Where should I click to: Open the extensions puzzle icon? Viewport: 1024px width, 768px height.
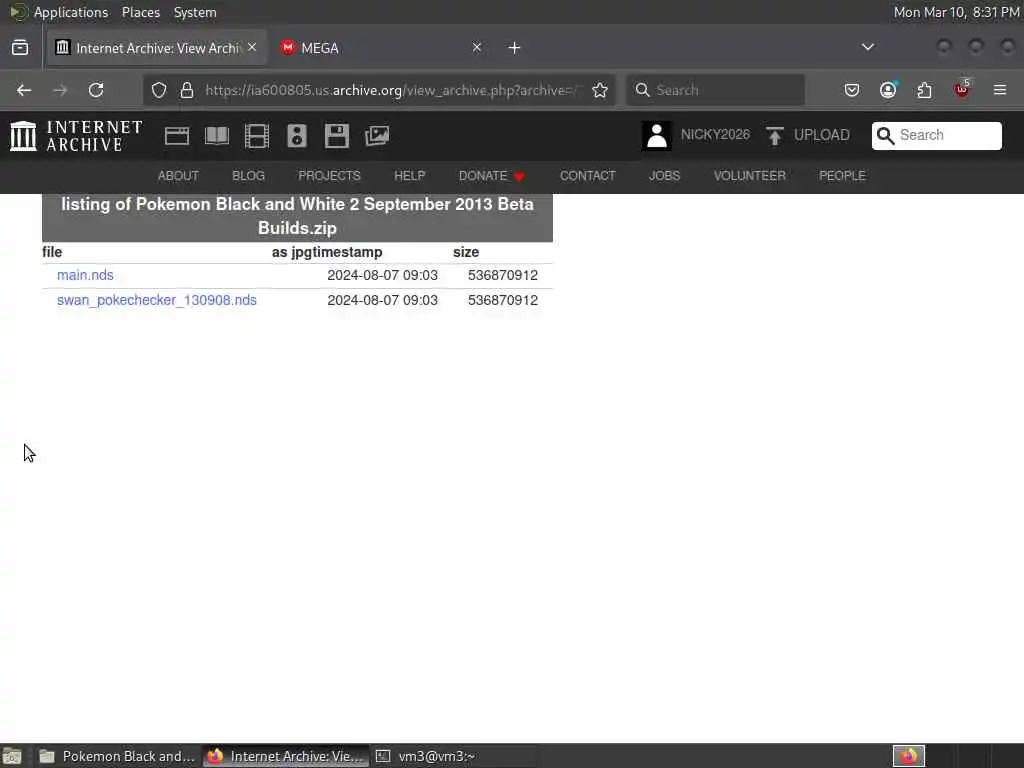[x=925, y=90]
